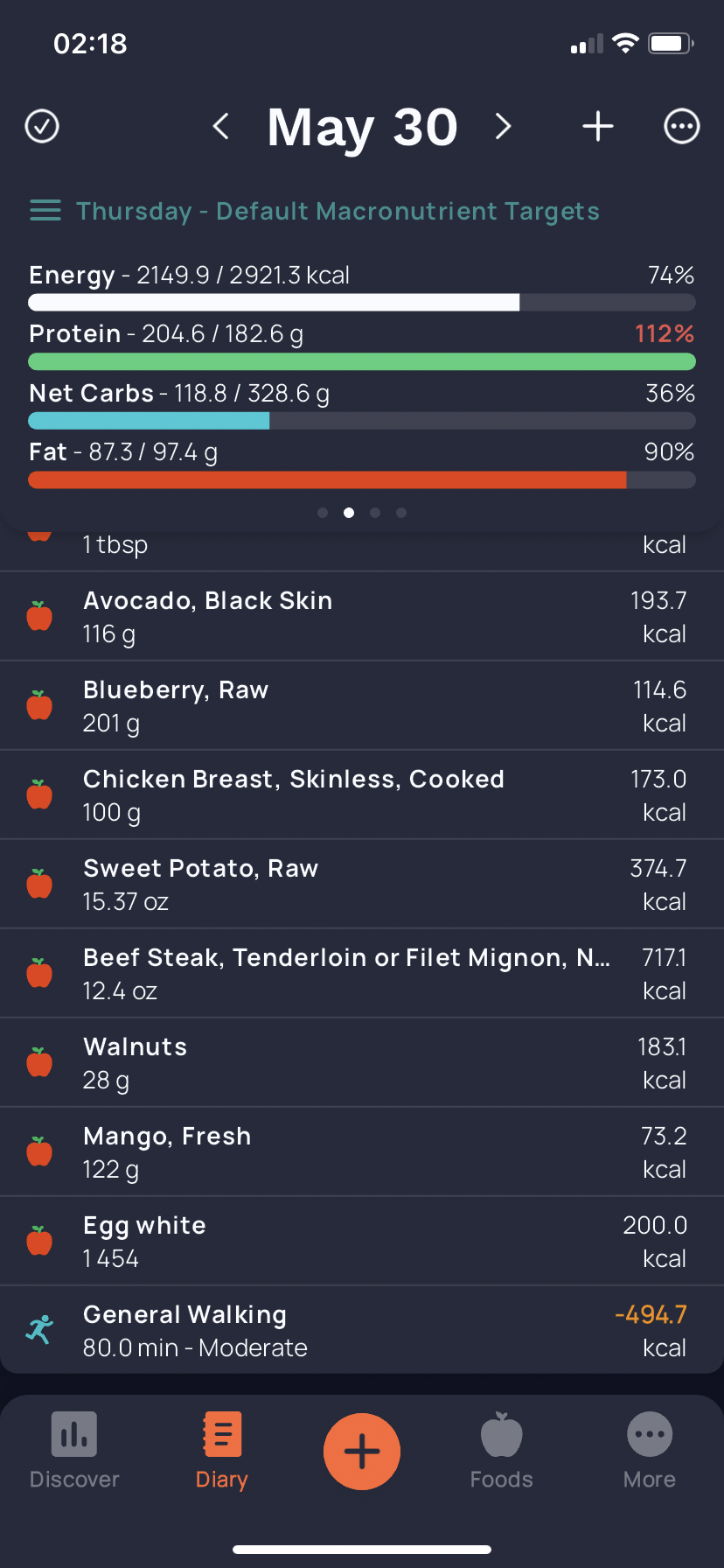Open Chicken Breast, Skinless, Cooked entry
This screenshot has height=1568, width=724.
point(362,795)
